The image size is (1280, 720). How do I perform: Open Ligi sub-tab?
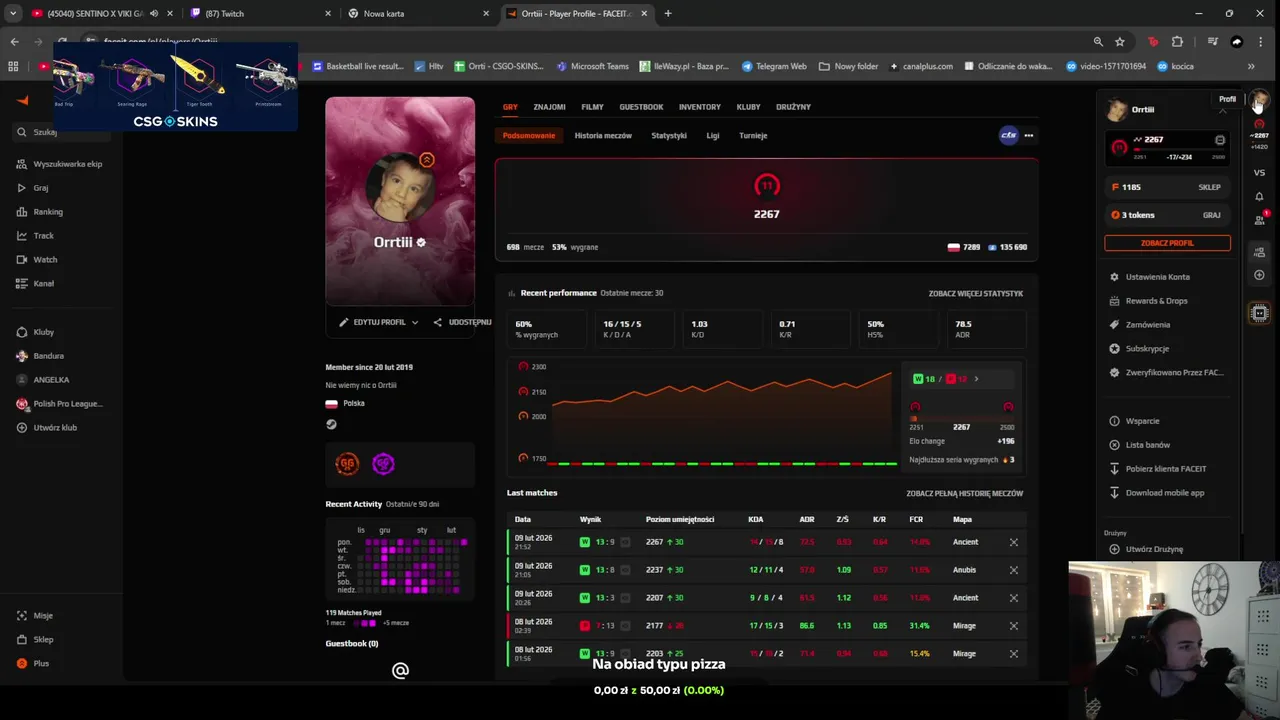point(713,135)
